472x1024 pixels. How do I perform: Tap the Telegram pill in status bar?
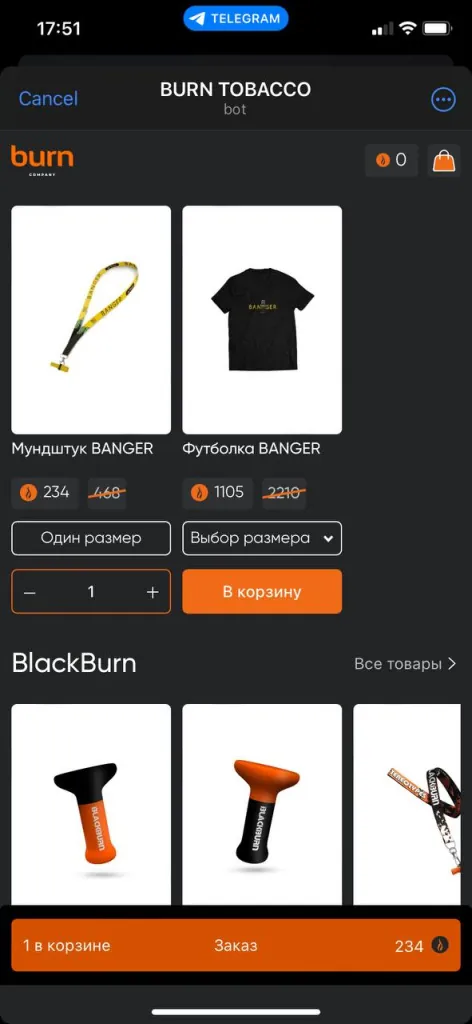(x=236, y=18)
